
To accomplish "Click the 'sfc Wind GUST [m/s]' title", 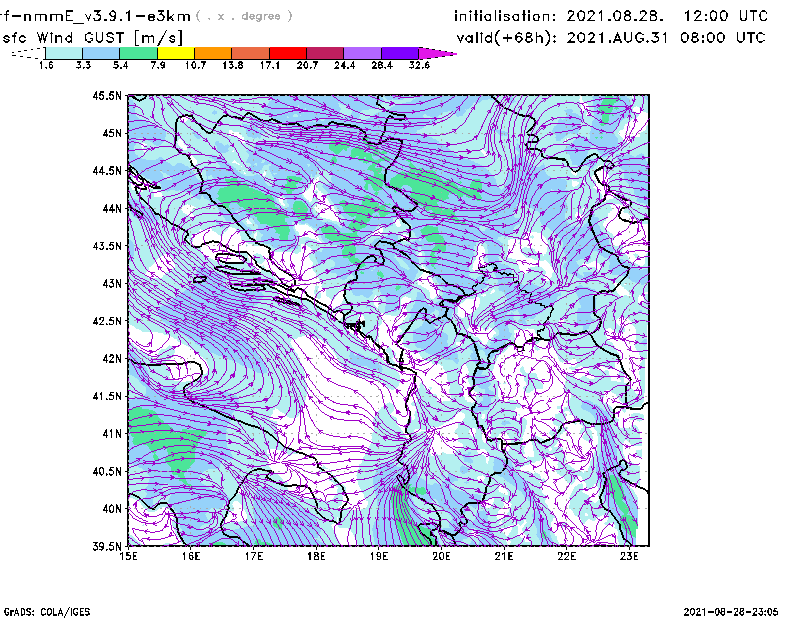I will tap(92, 38).
